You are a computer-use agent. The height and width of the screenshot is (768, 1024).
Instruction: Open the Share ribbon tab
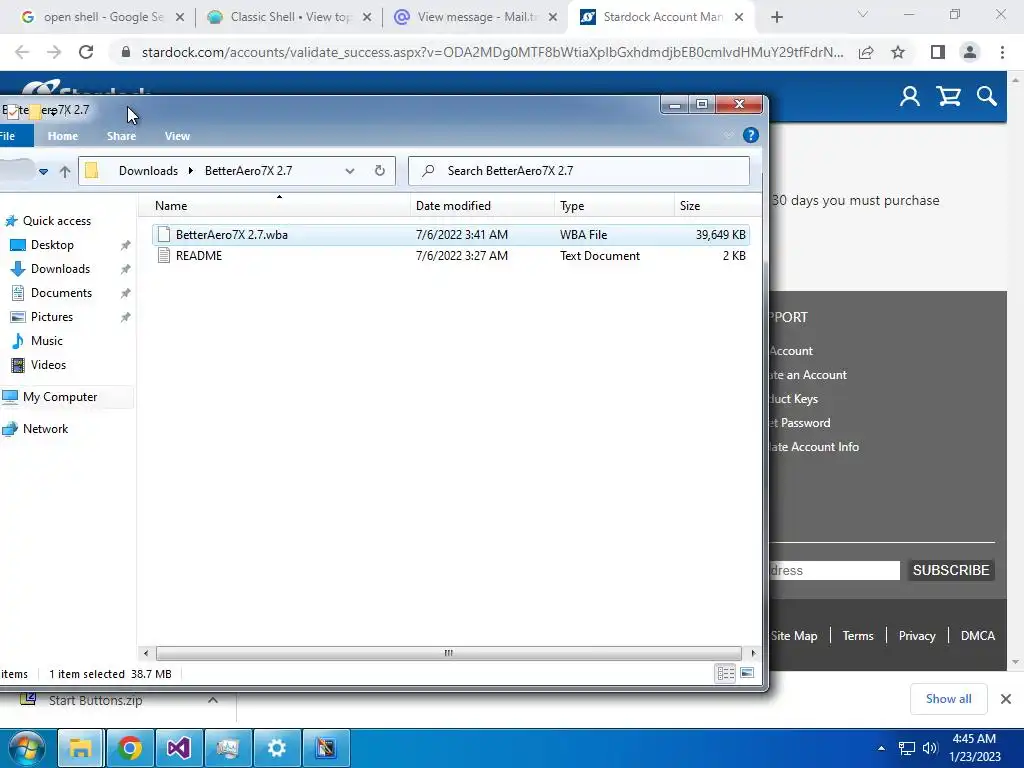click(121, 136)
